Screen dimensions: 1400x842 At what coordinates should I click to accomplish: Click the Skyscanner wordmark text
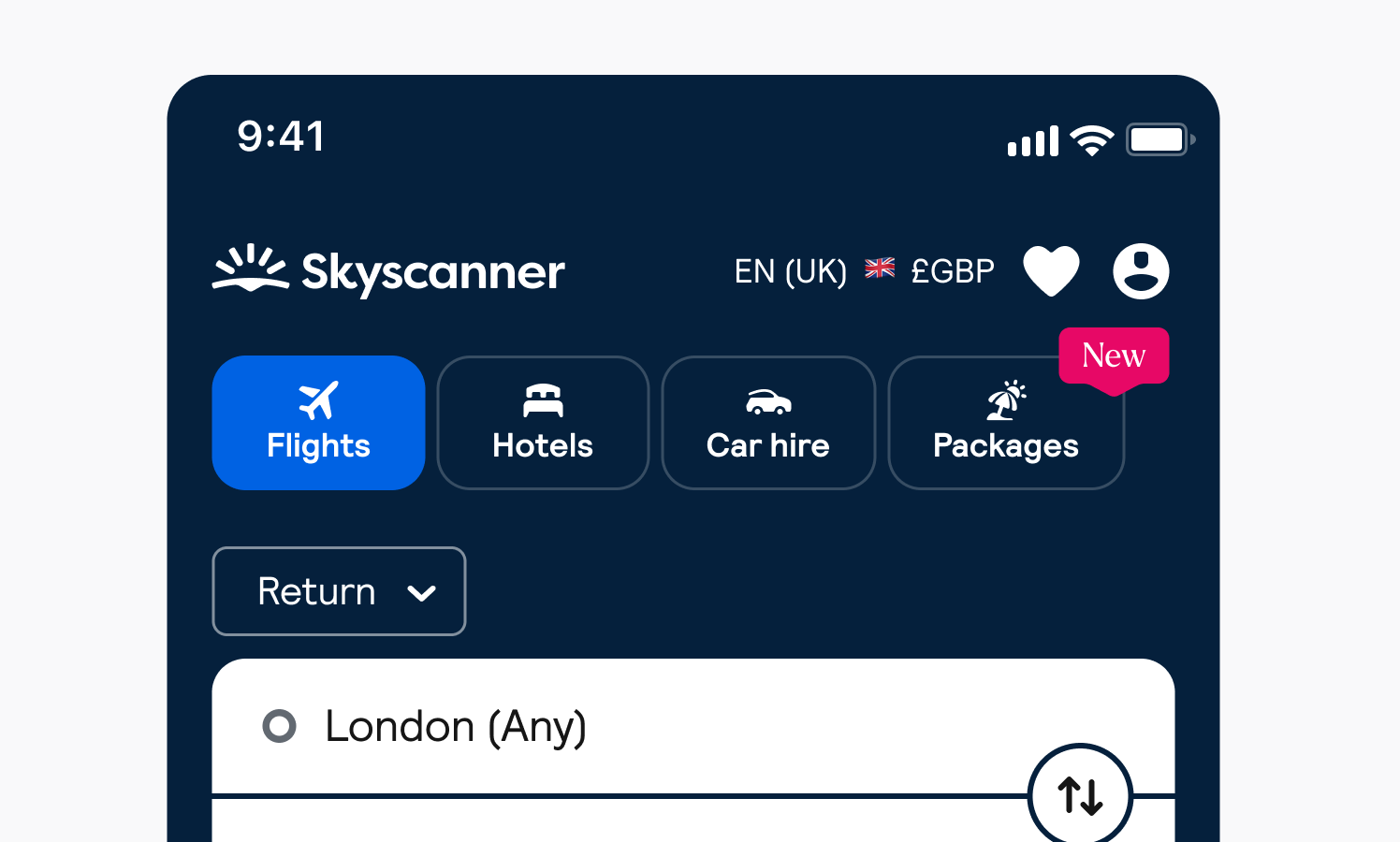[433, 272]
